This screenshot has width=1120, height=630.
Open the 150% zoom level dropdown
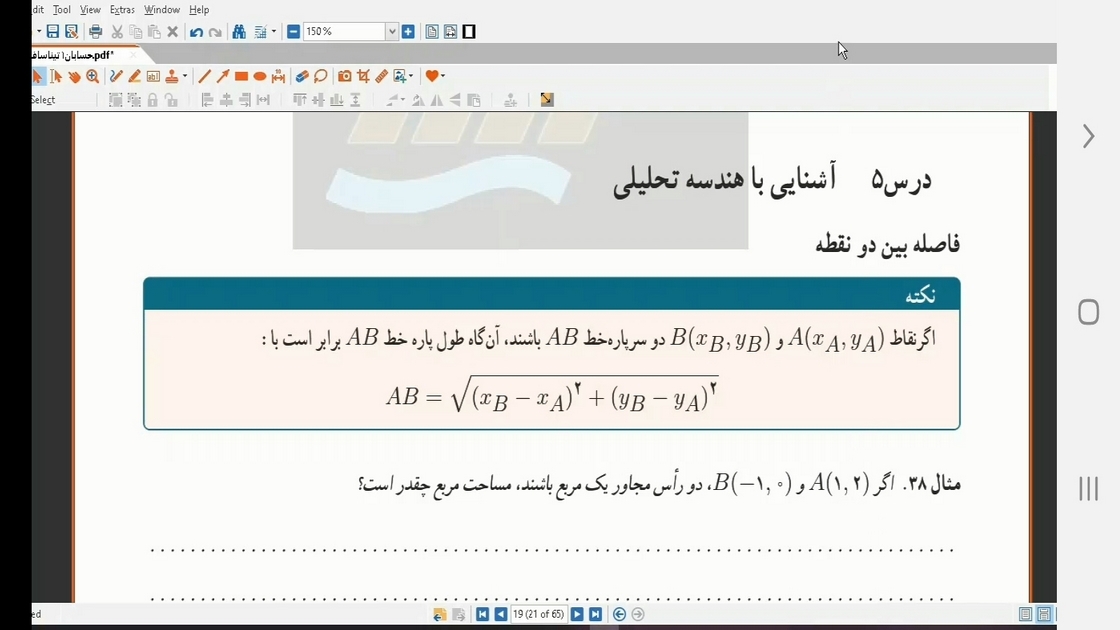point(391,31)
